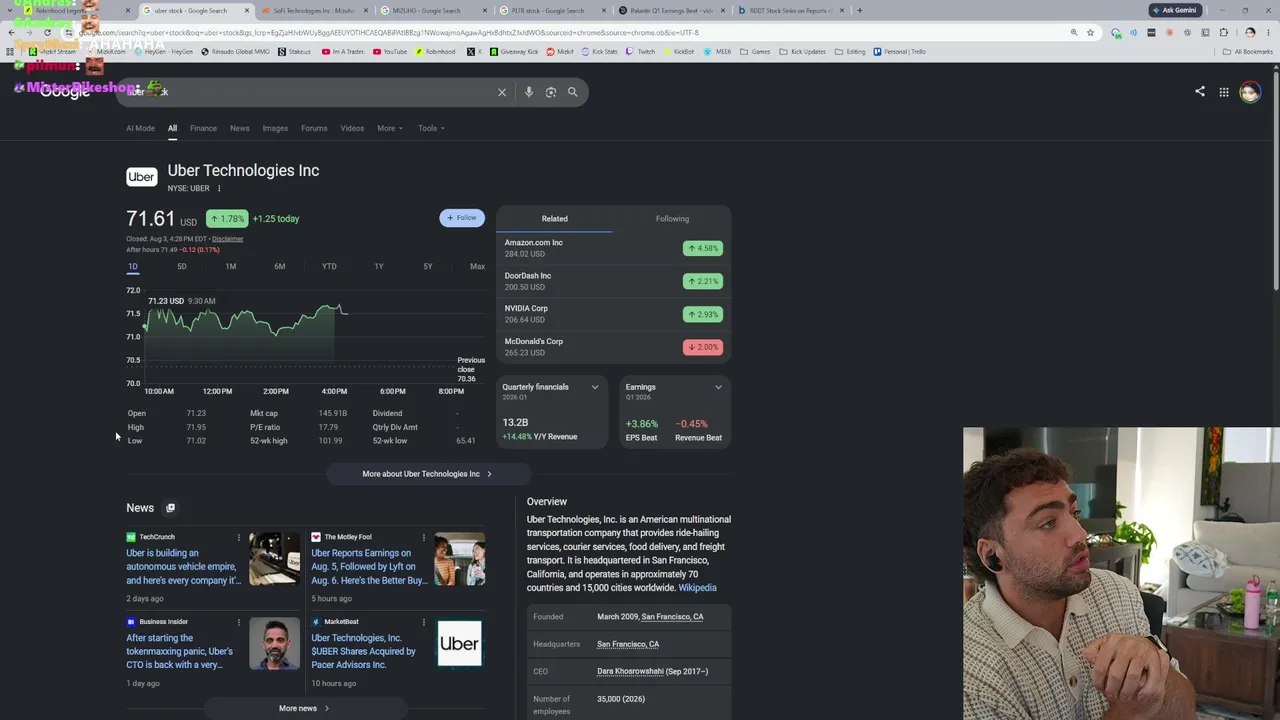Clear the search box with the X icon
1280x720 pixels.
point(502,92)
